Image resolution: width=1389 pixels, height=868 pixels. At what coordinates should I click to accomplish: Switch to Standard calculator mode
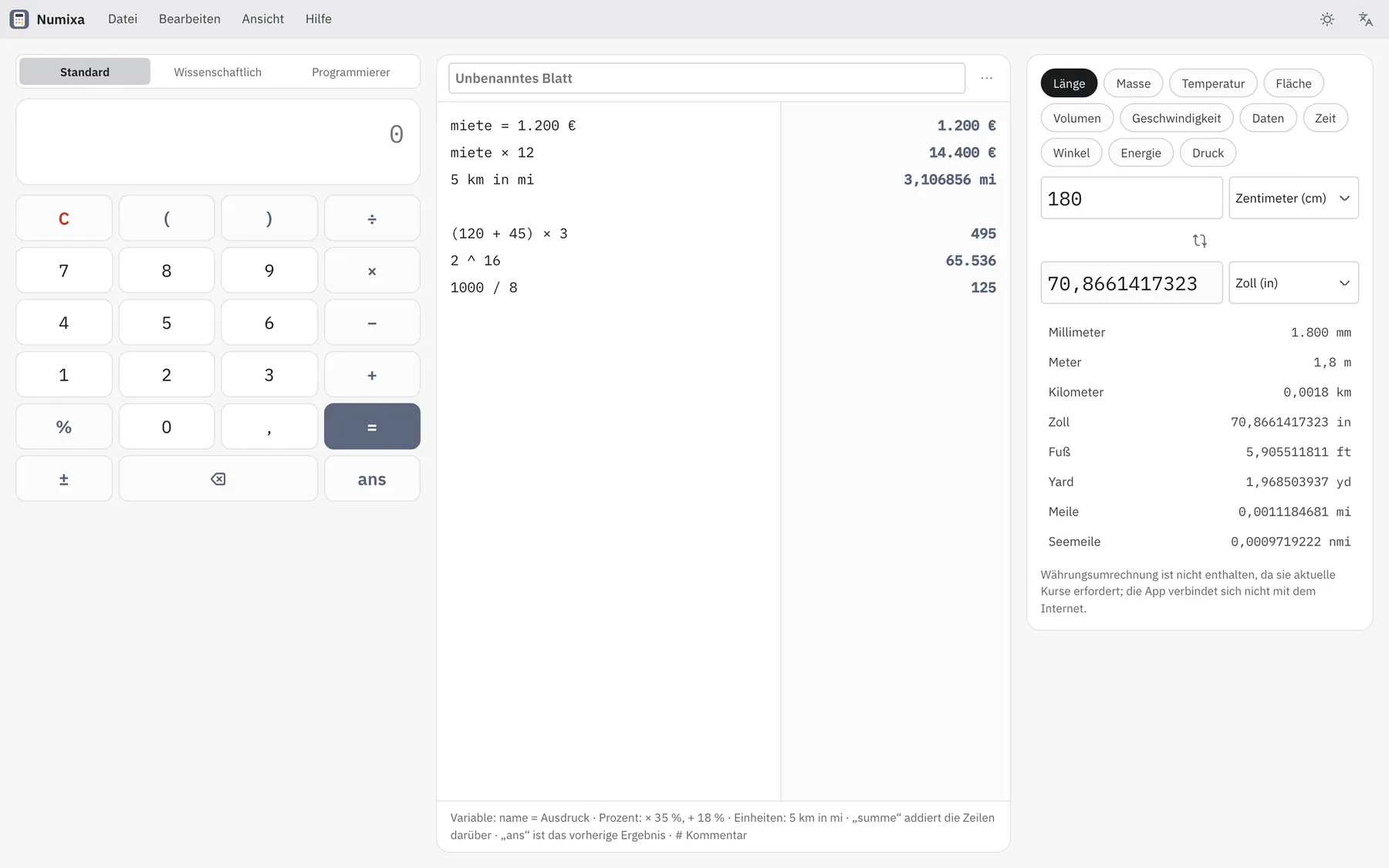pos(85,72)
